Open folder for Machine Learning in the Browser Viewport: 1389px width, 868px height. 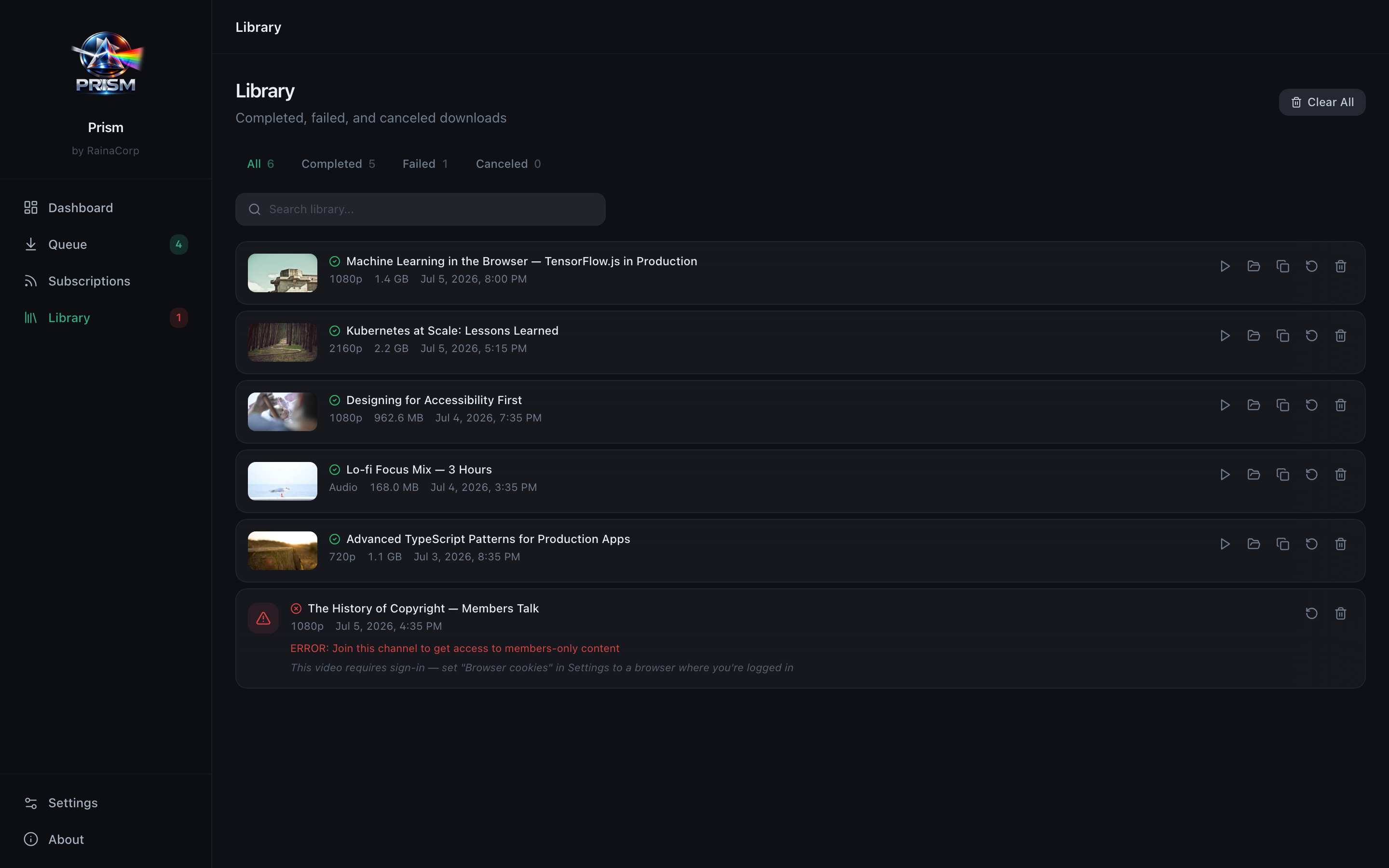point(1253,266)
